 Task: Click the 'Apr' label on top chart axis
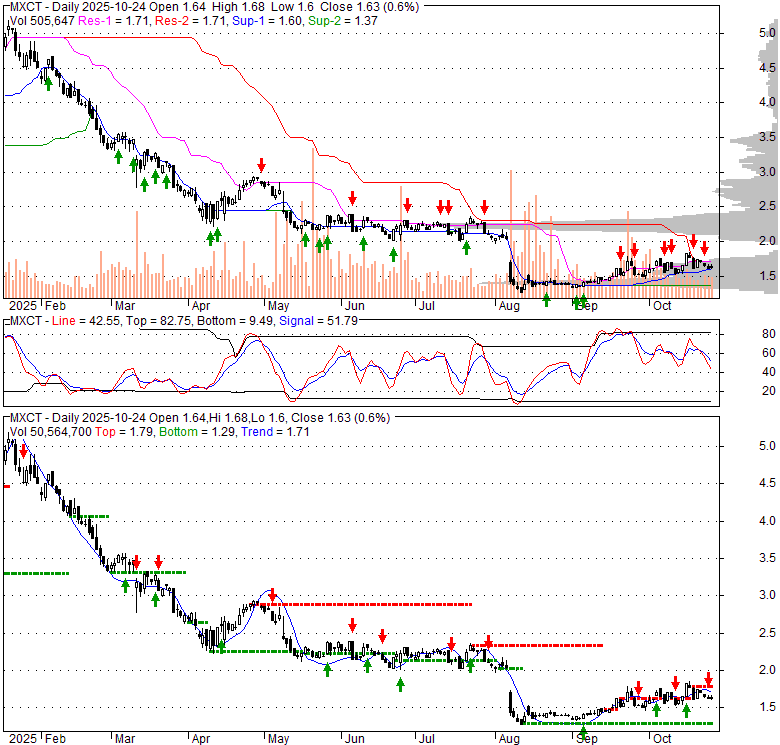[201, 306]
